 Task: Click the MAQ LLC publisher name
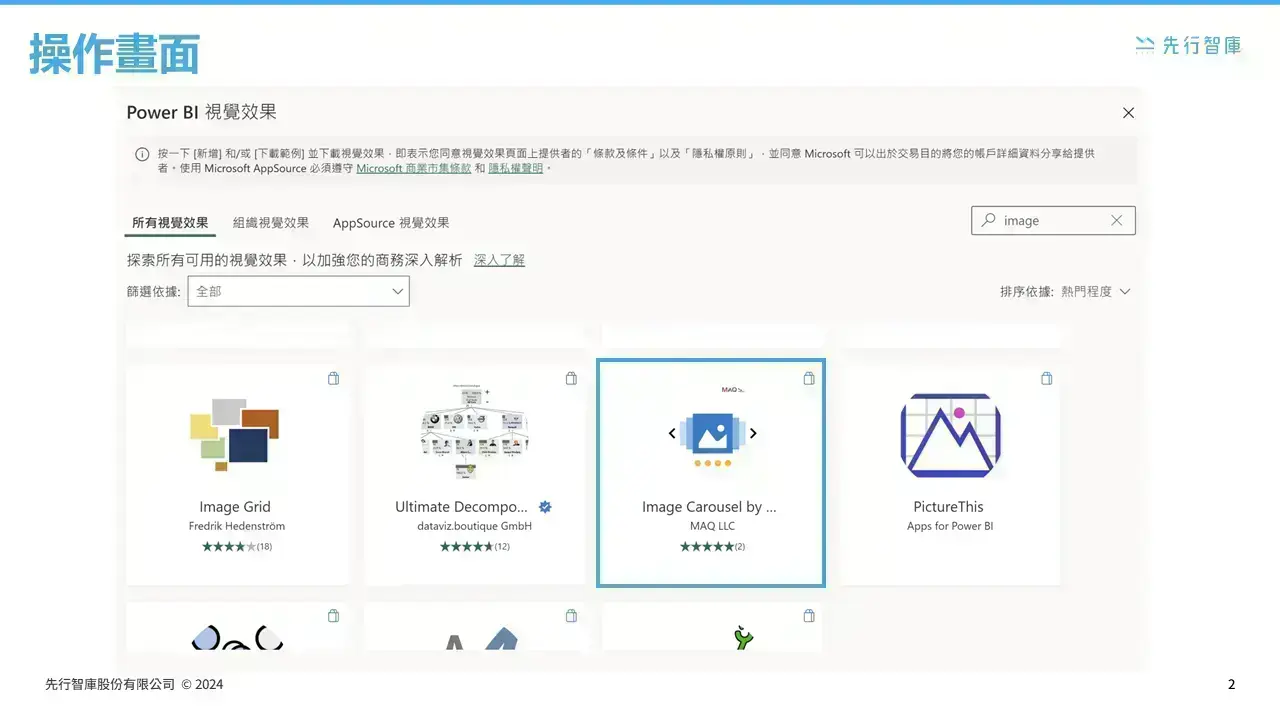pyautogui.click(x=712, y=526)
